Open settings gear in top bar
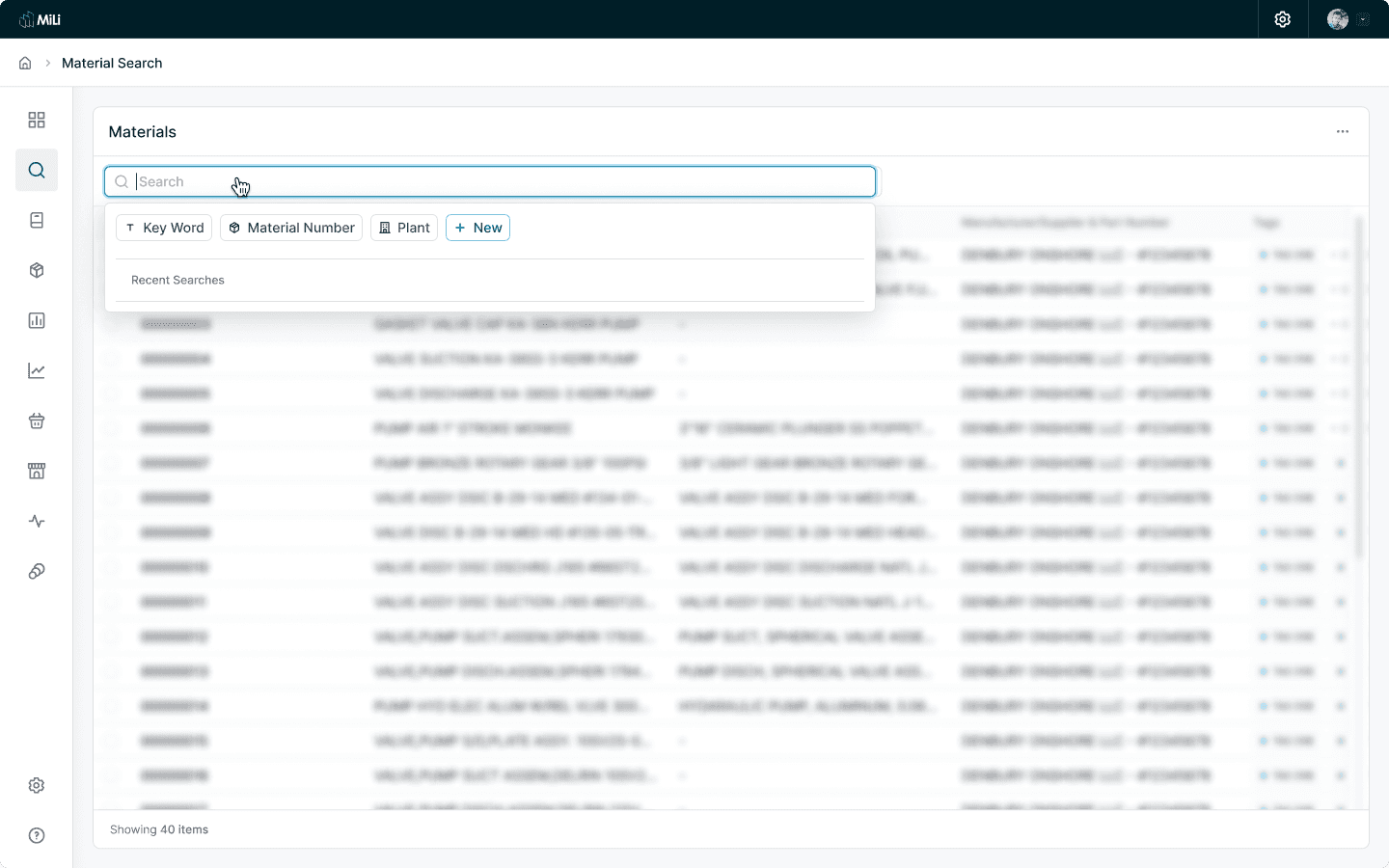 [1282, 19]
